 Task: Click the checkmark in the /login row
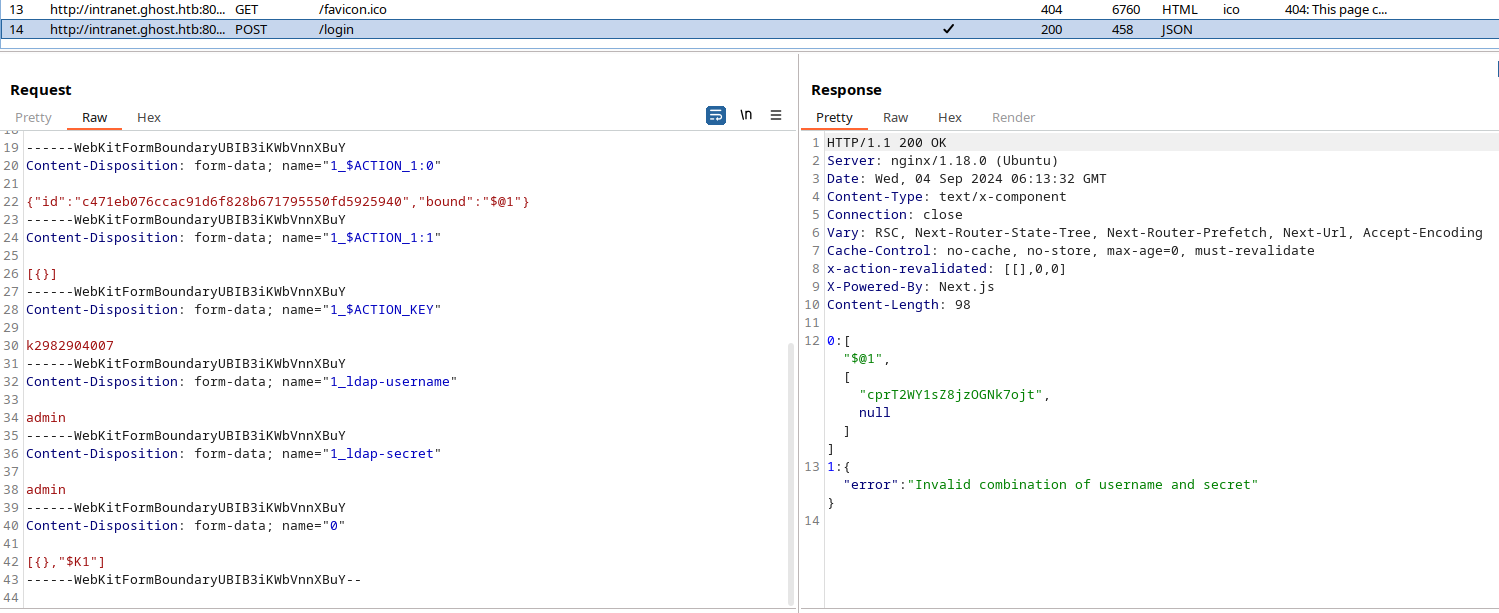click(x=948, y=29)
